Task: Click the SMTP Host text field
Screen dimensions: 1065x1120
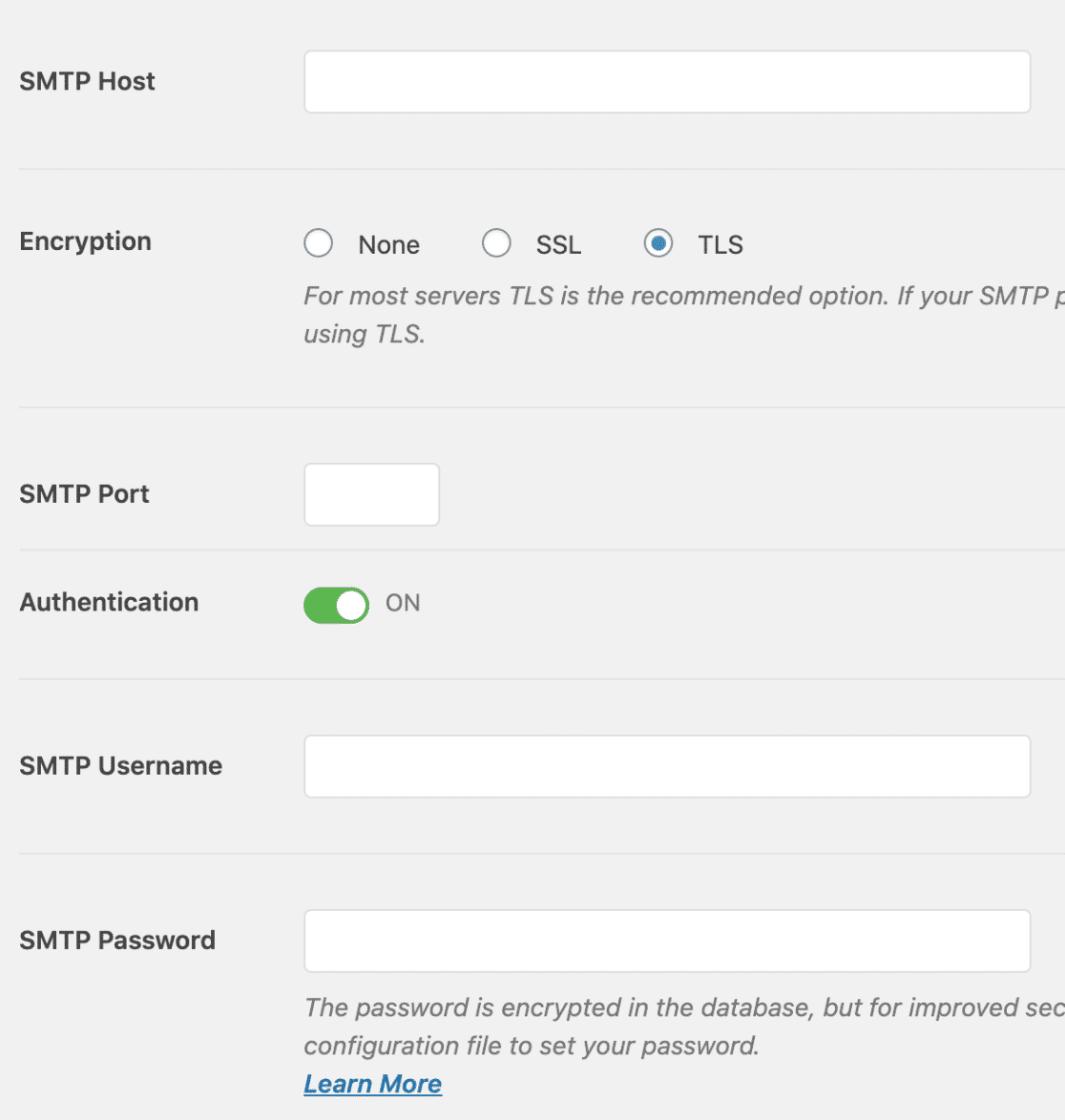Action: 666,82
